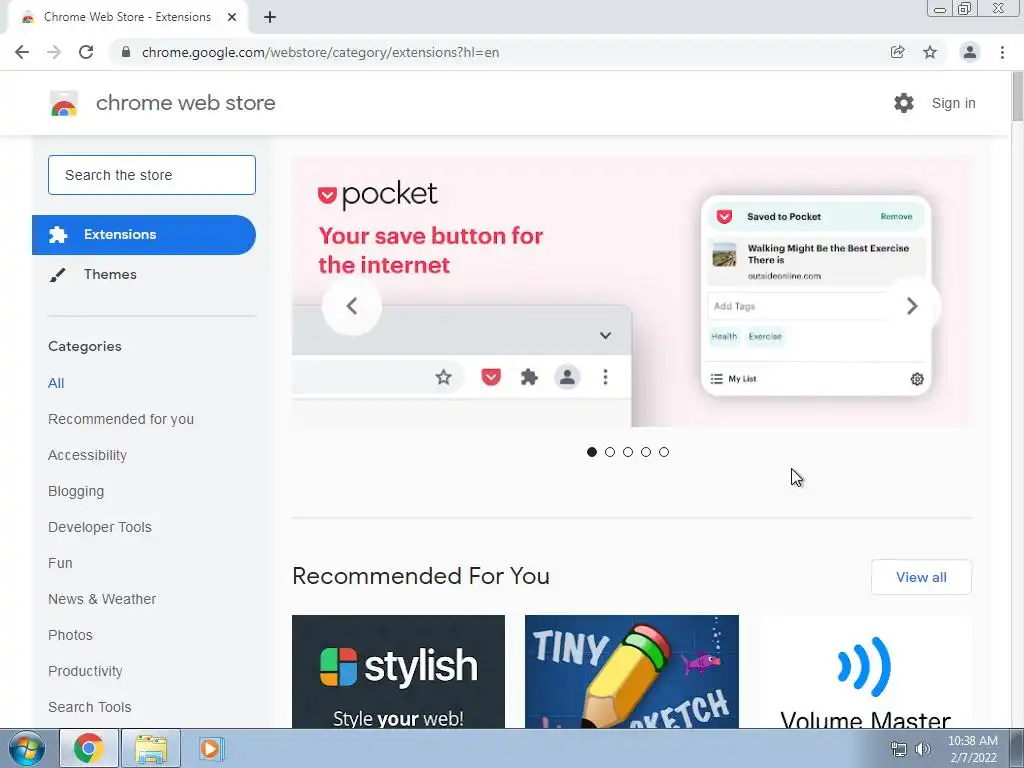Open the Stylish extension card
Image resolution: width=1024 pixels, height=768 pixels.
(398, 671)
